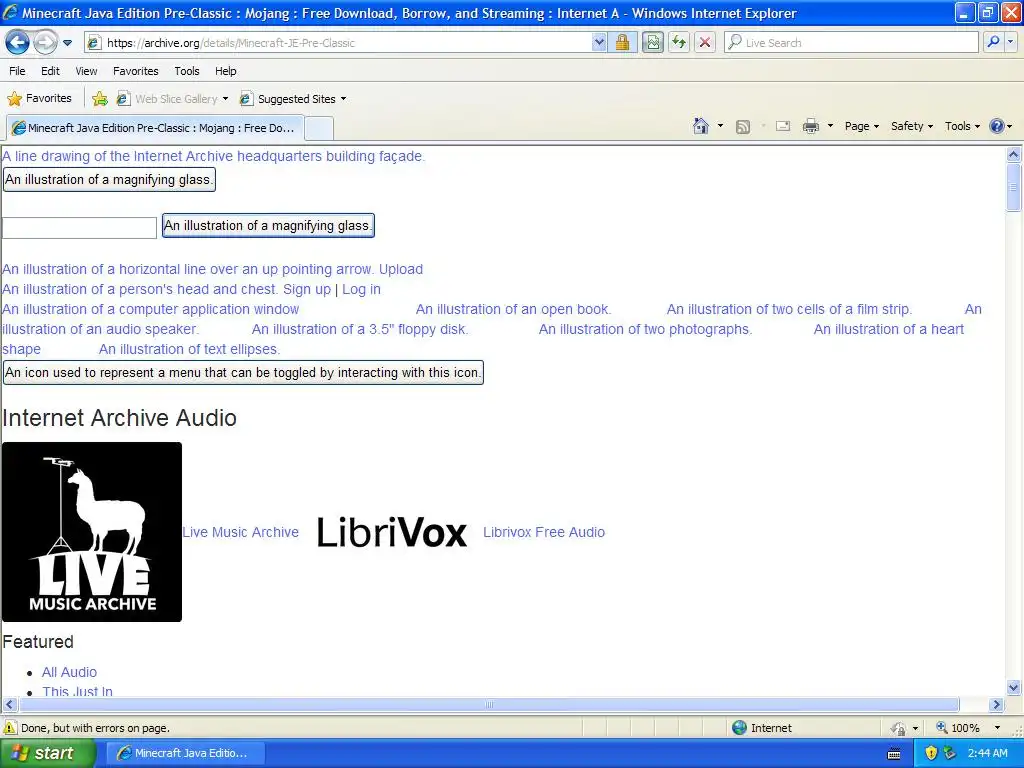Screen dimensions: 1024x768
Task: Open the Favorites menu
Action: click(x=136, y=71)
